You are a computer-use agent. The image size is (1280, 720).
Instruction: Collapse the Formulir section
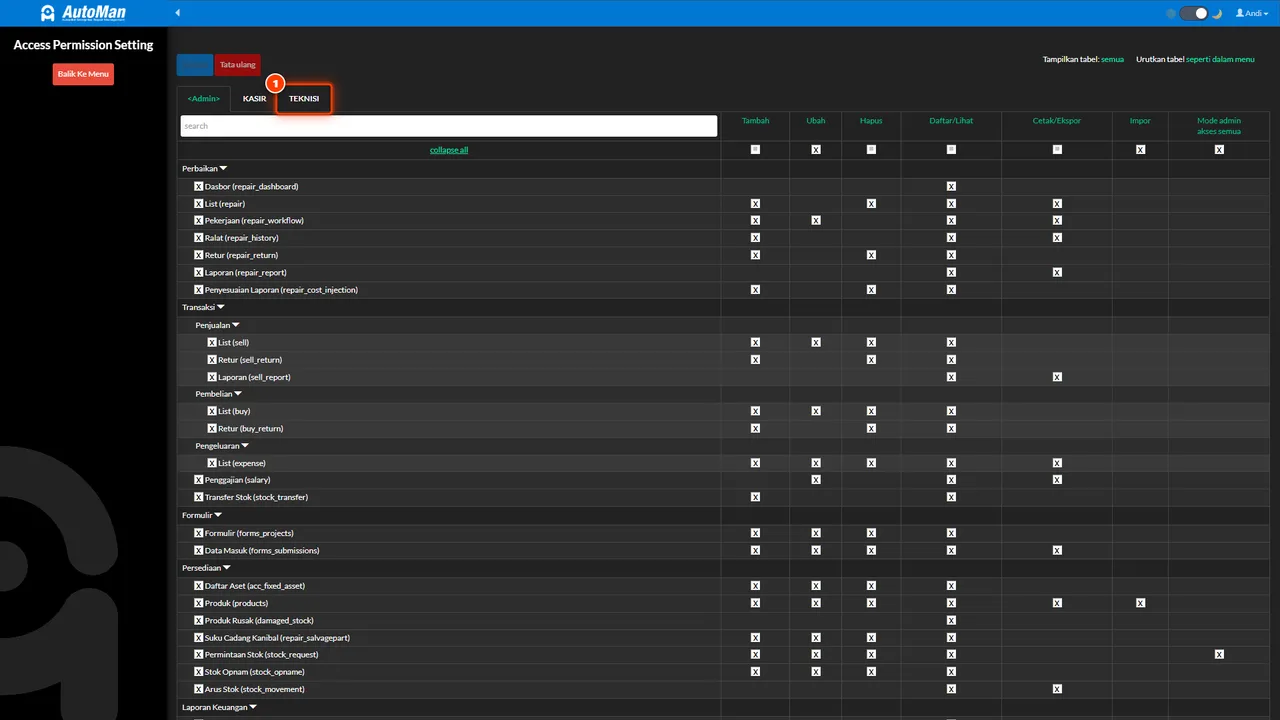tap(202, 515)
